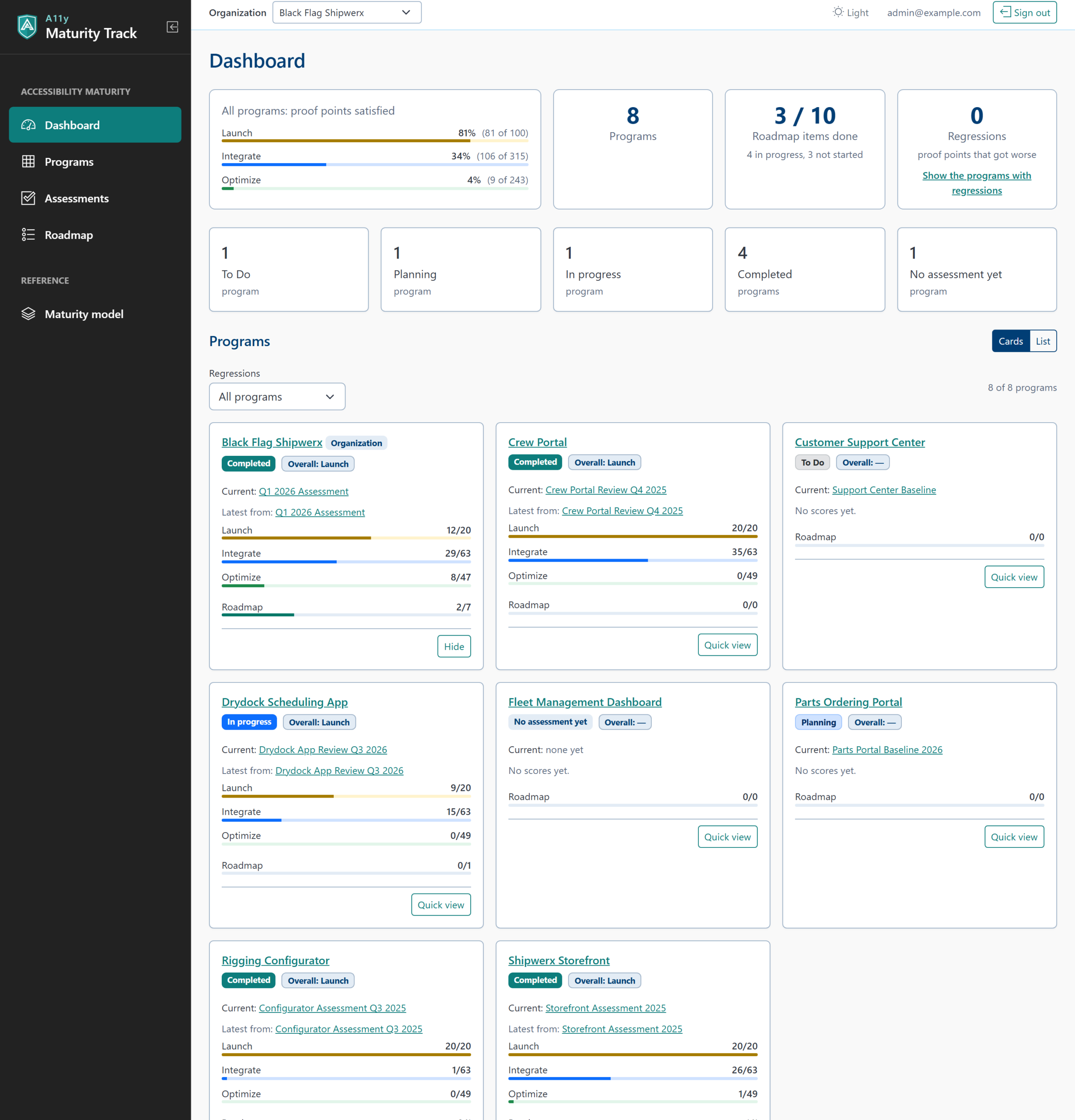Click the Maturity model layers icon
Viewport: 1075px width, 1120px height.
coord(28,314)
